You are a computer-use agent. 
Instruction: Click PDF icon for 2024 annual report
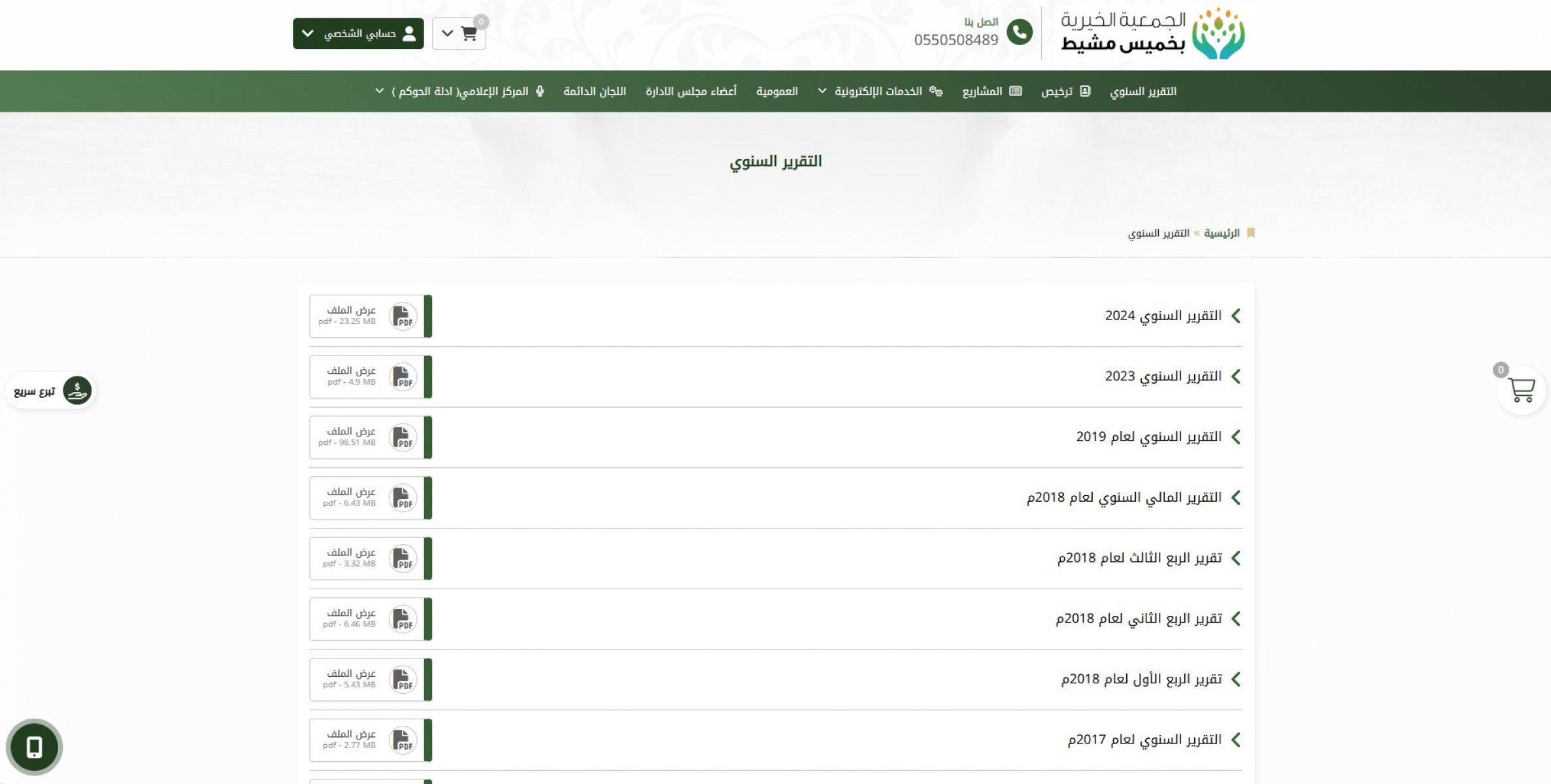pyautogui.click(x=403, y=316)
